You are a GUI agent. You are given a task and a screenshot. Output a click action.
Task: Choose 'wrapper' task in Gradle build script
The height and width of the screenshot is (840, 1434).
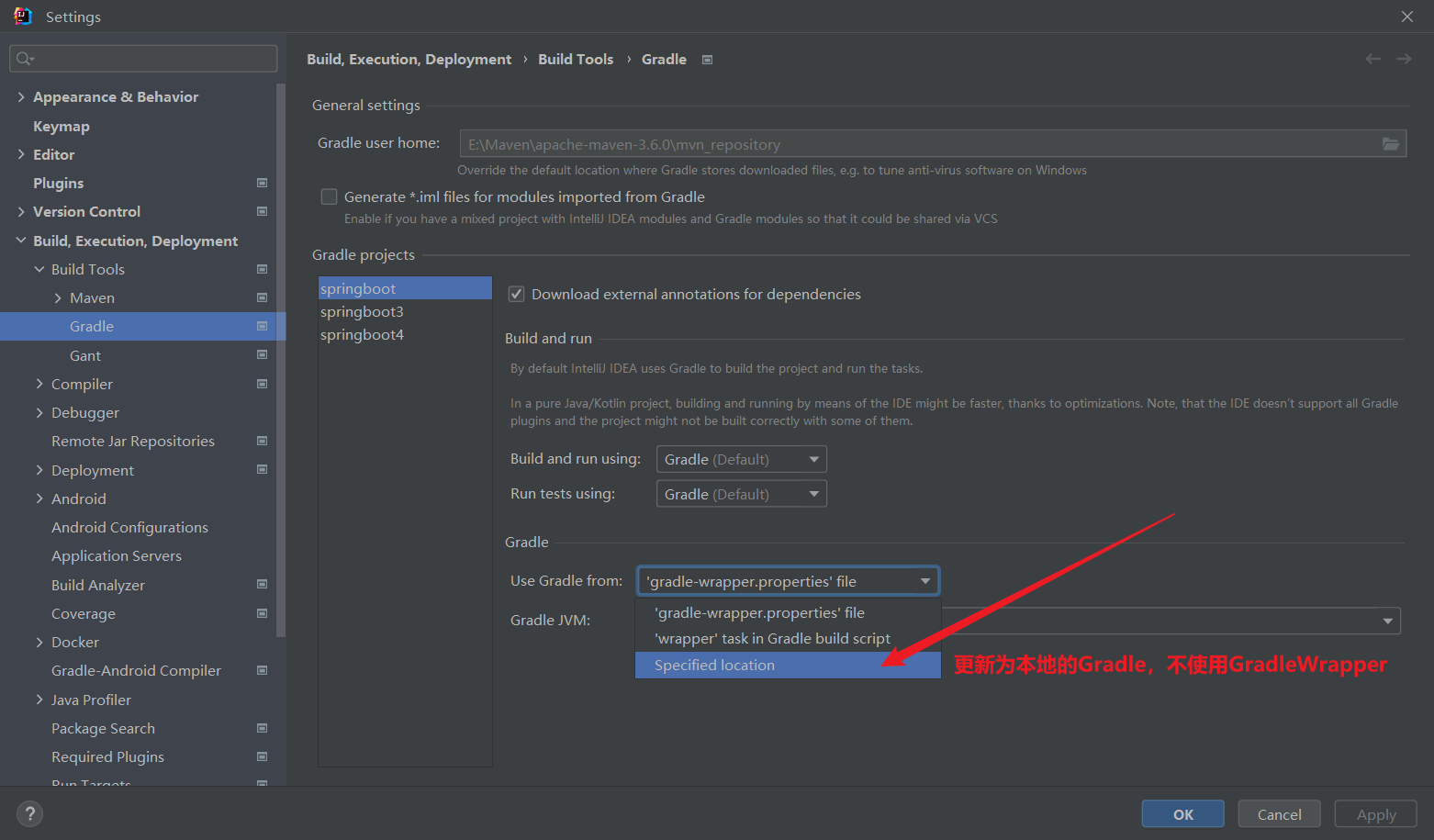pos(788,638)
